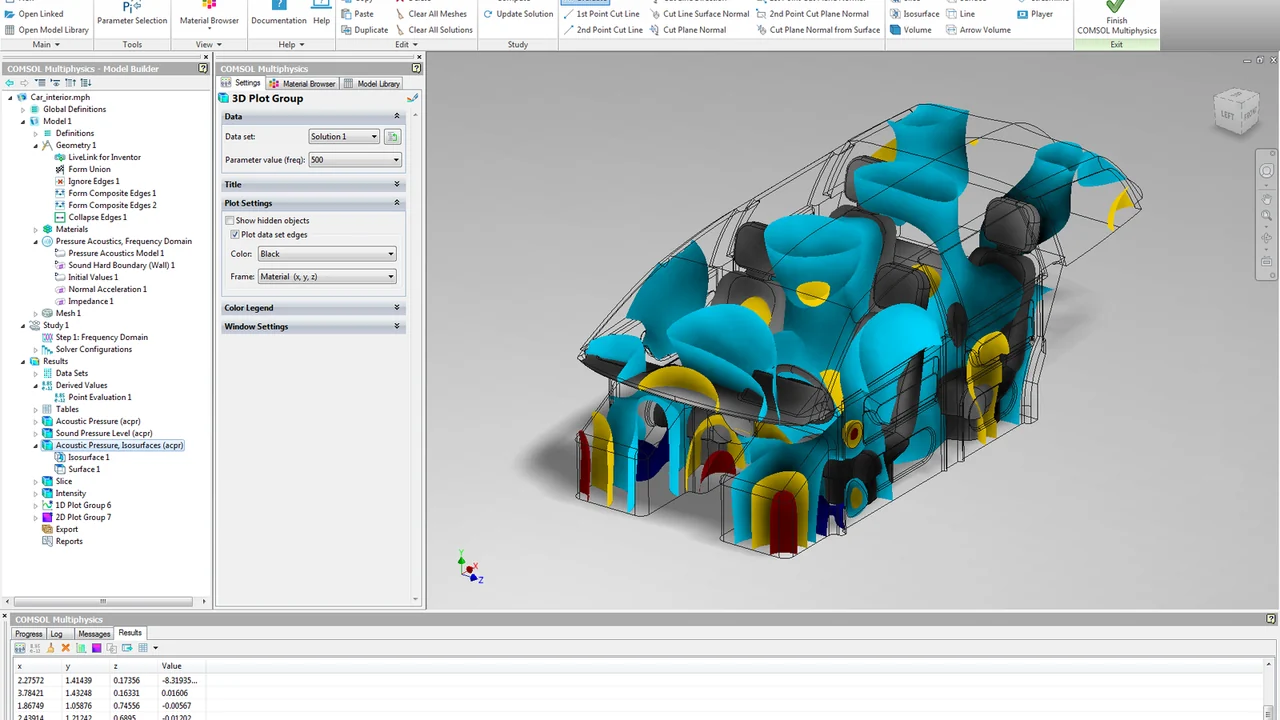Click the plot brush icon beside 3D Plot Group
This screenshot has width=1280, height=720.
pos(412,98)
